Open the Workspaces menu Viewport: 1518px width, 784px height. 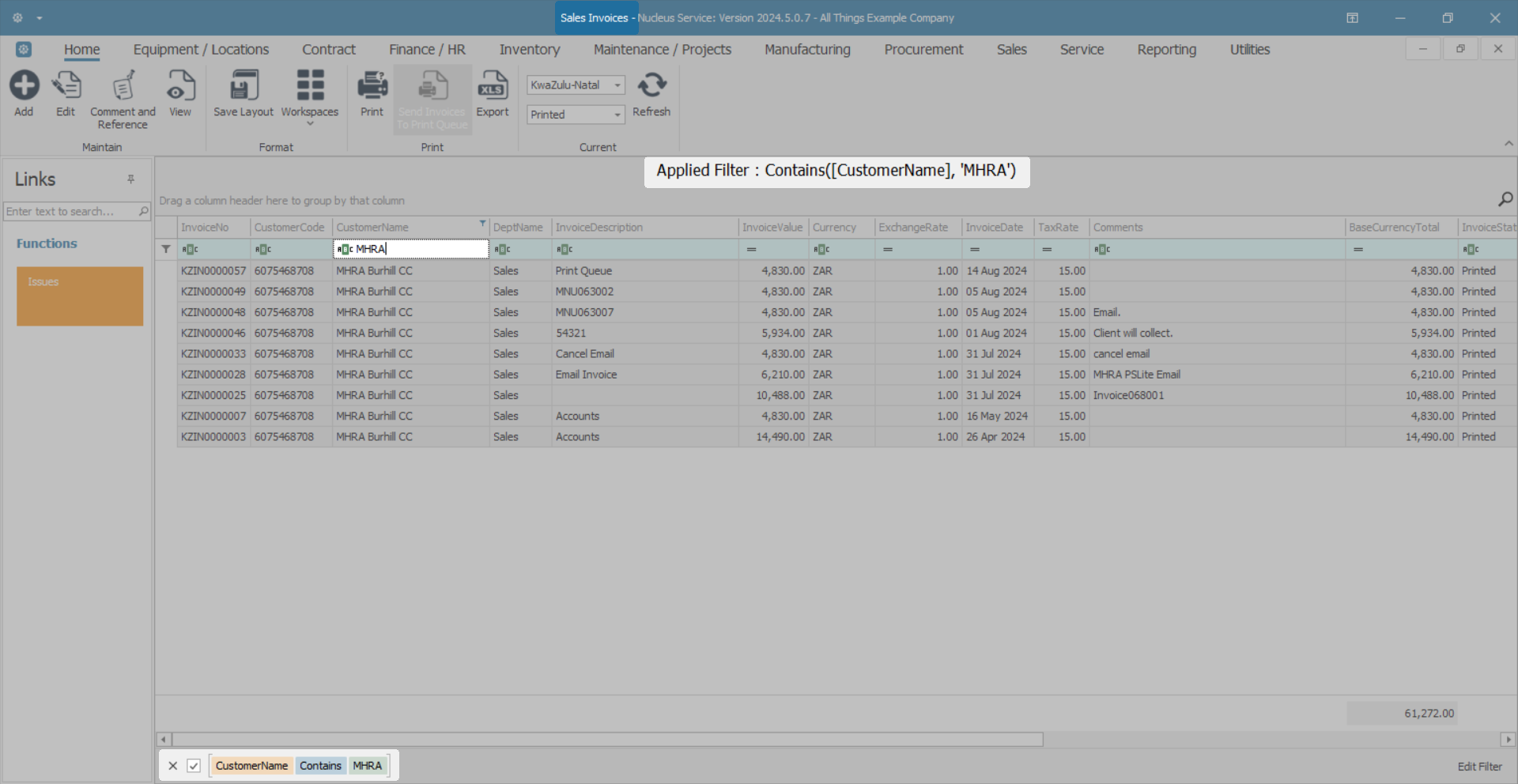click(310, 98)
